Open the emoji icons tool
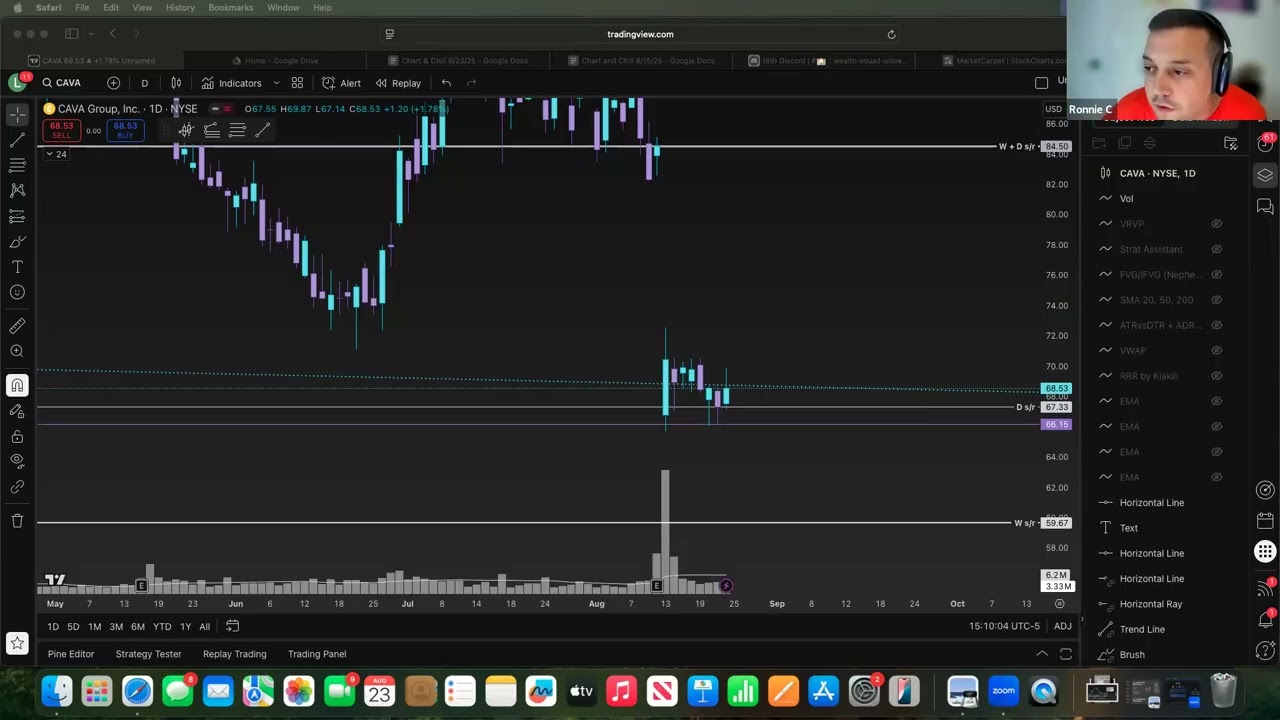The height and width of the screenshot is (720, 1280). tap(17, 292)
